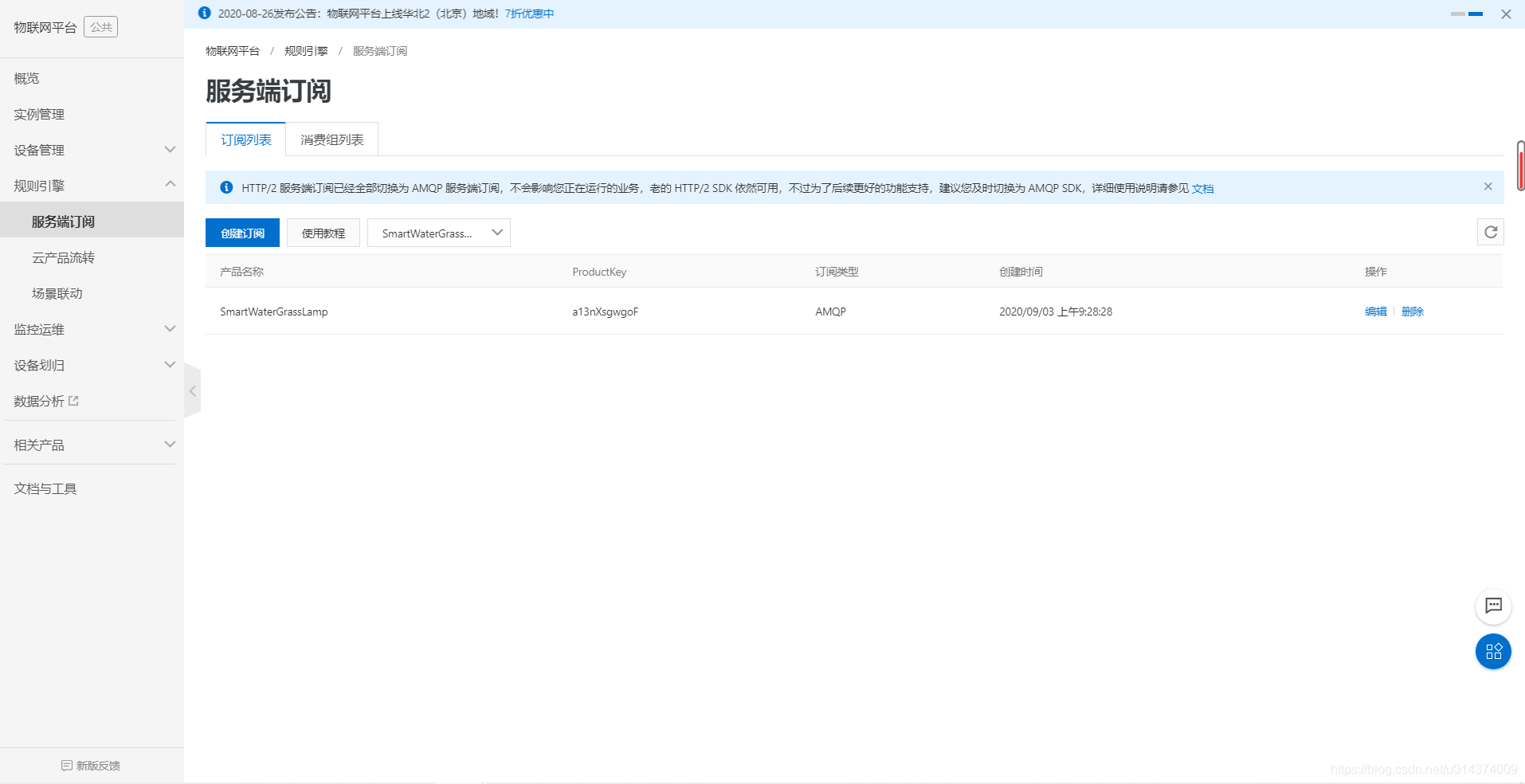The width and height of the screenshot is (1525, 784).
Task: Click the 2020/09/03 上午9:28:28 creation time cell
Action: pos(1056,312)
